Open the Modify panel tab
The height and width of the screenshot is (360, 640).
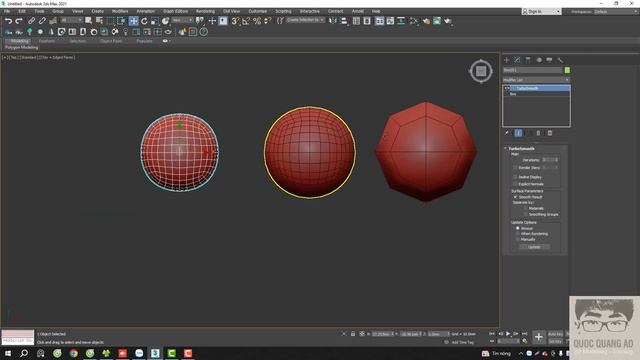pos(517,60)
